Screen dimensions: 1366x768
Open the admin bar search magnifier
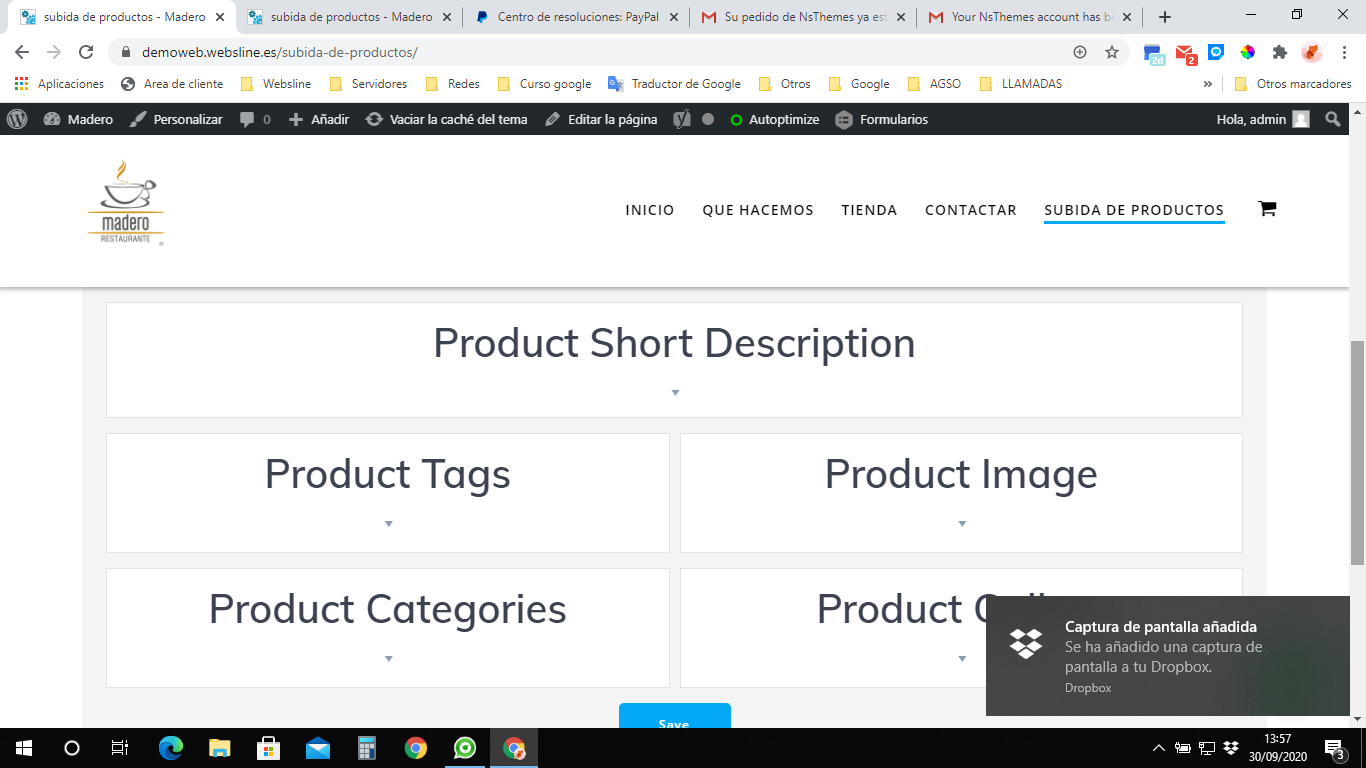(1332, 119)
